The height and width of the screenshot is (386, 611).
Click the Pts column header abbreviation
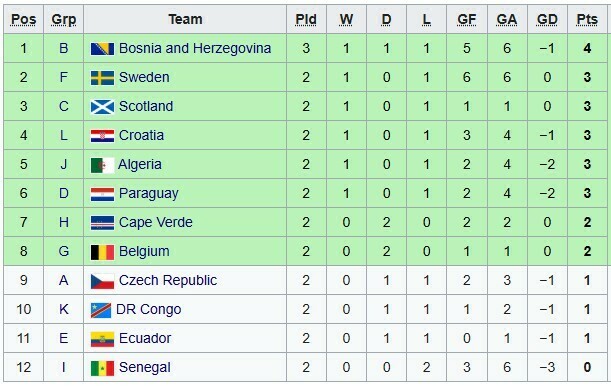point(587,19)
